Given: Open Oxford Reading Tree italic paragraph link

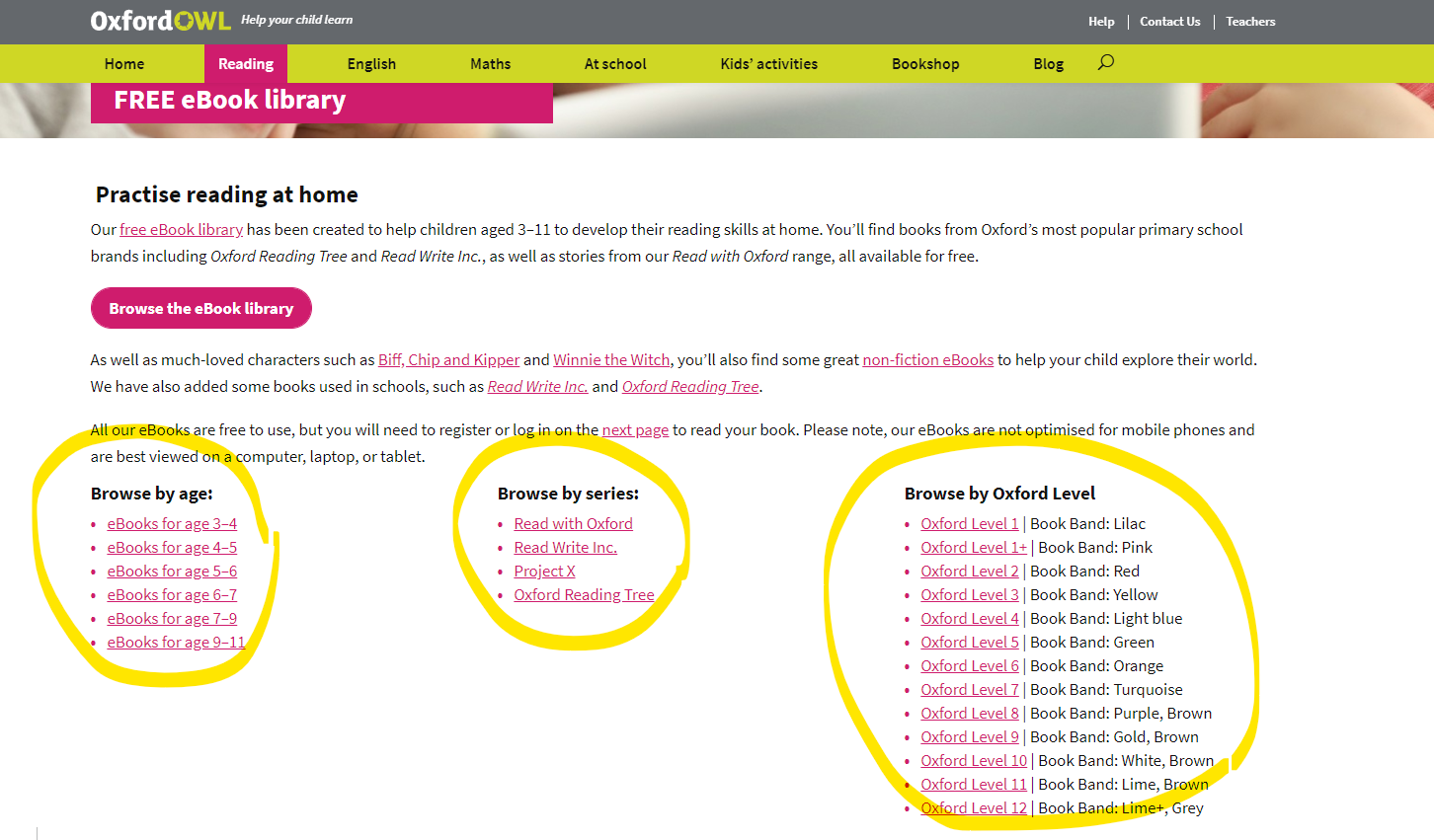Looking at the screenshot, I should [690, 386].
